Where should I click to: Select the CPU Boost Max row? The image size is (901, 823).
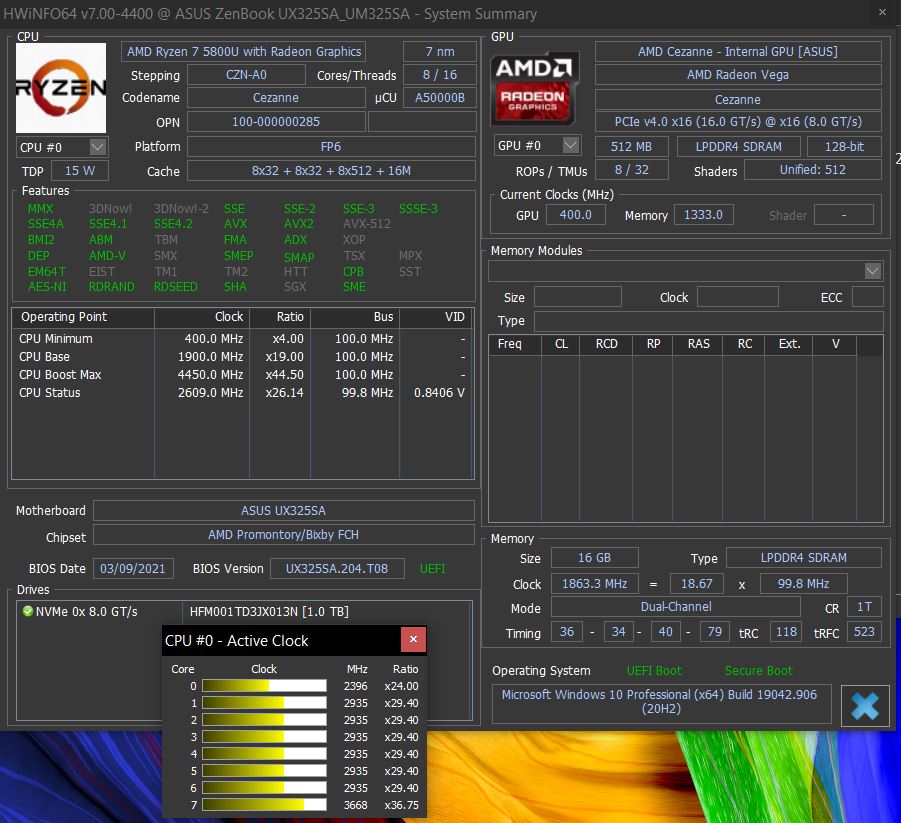click(242, 375)
